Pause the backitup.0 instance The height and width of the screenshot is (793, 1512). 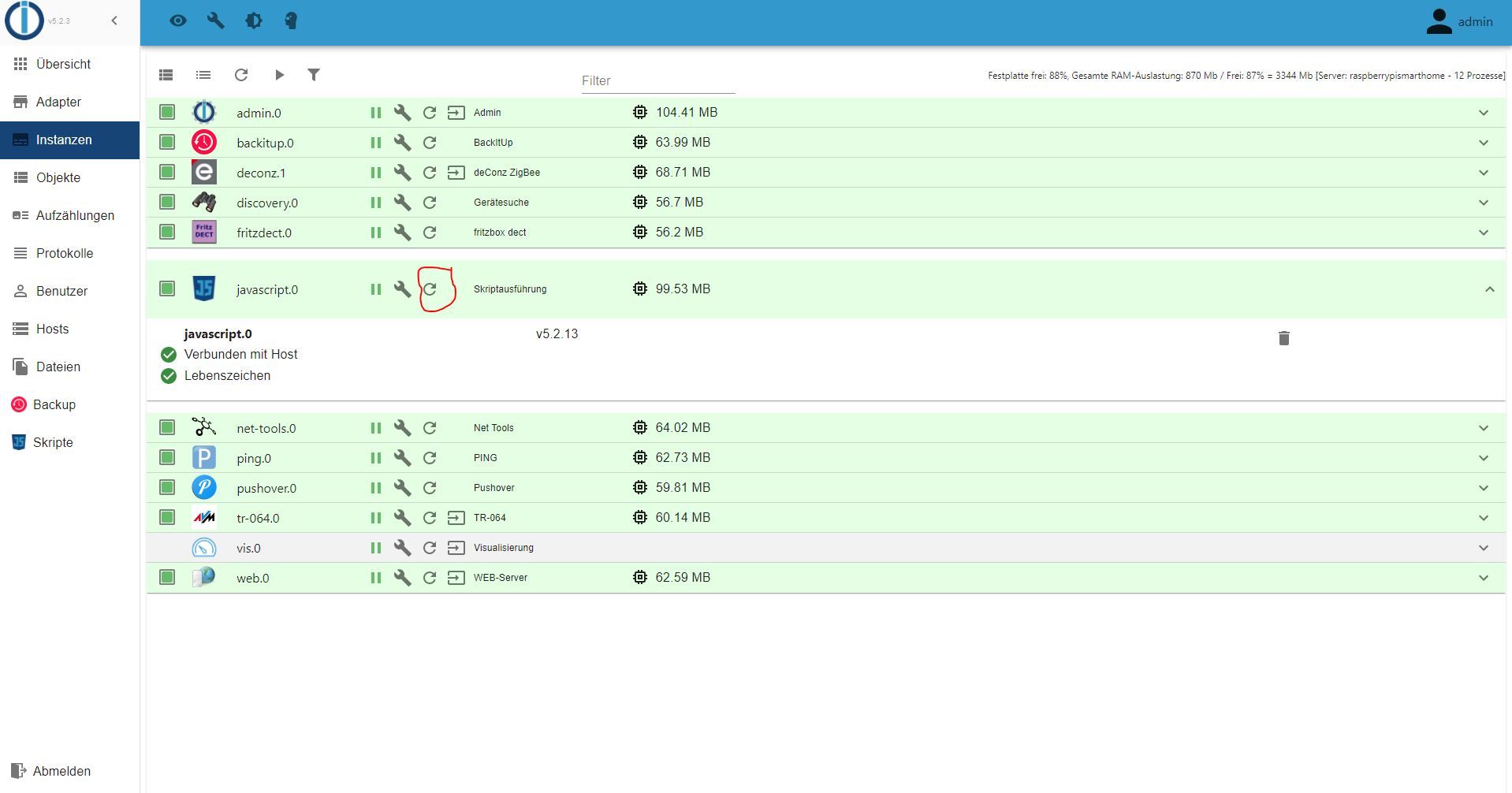point(376,143)
